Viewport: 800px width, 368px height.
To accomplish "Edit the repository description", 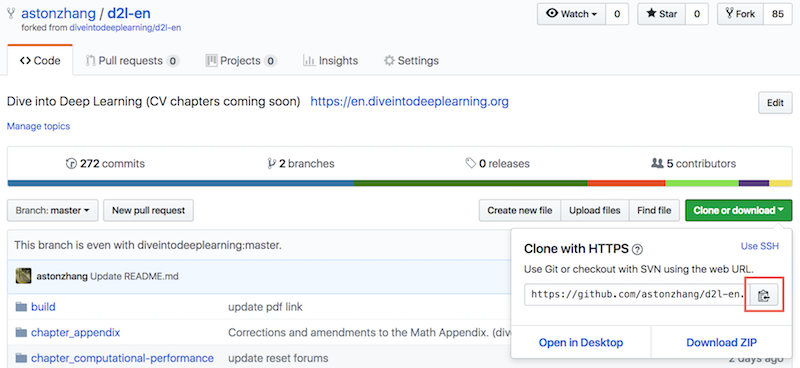I will (775, 103).
